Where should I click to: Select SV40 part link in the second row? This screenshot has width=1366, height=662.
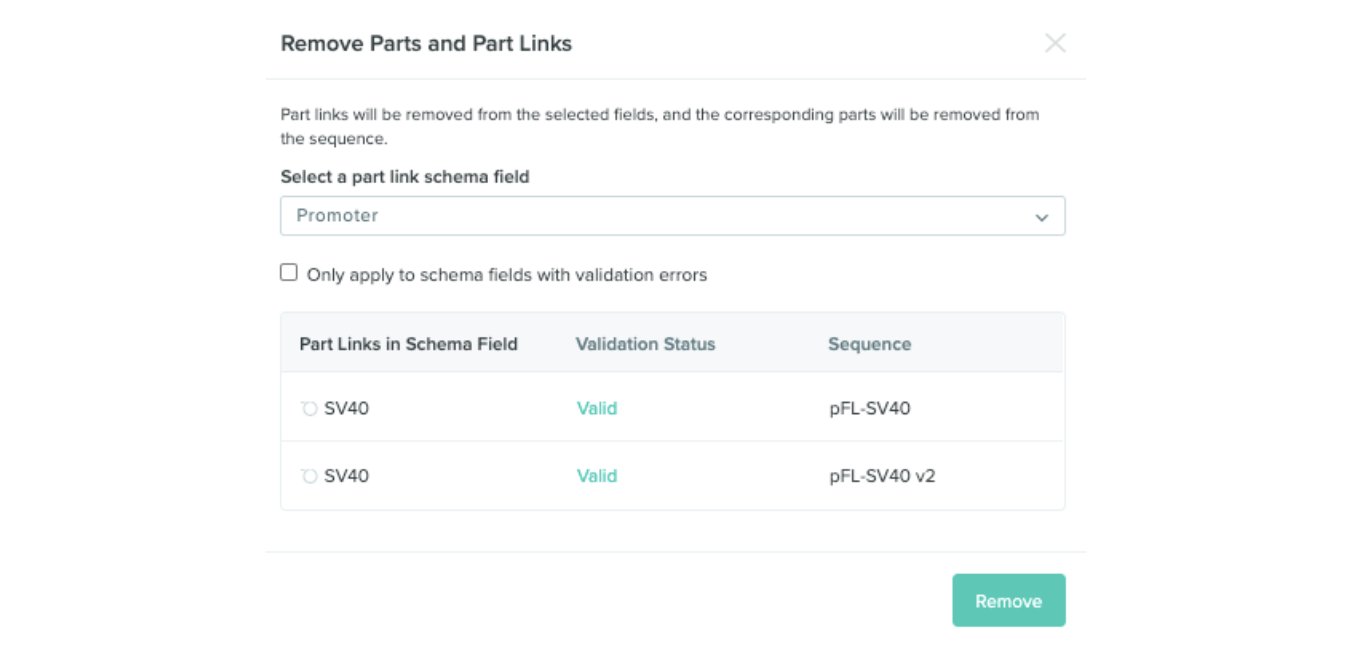pos(346,476)
